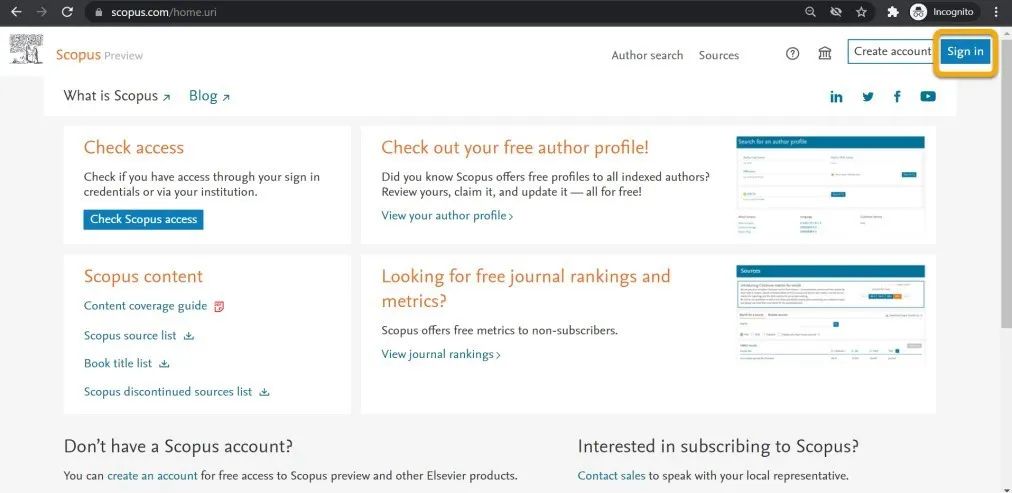Viewport: 1012px width, 493px height.
Task: Click the Check Scopus access button
Action: 143,219
